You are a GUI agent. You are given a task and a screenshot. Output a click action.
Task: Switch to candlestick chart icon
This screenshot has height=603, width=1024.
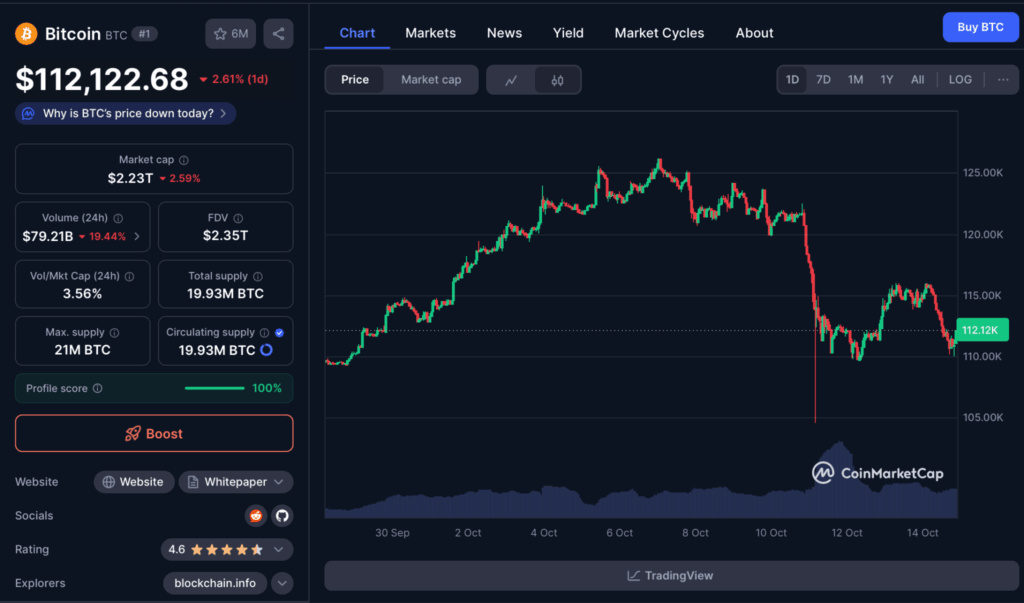click(x=557, y=80)
